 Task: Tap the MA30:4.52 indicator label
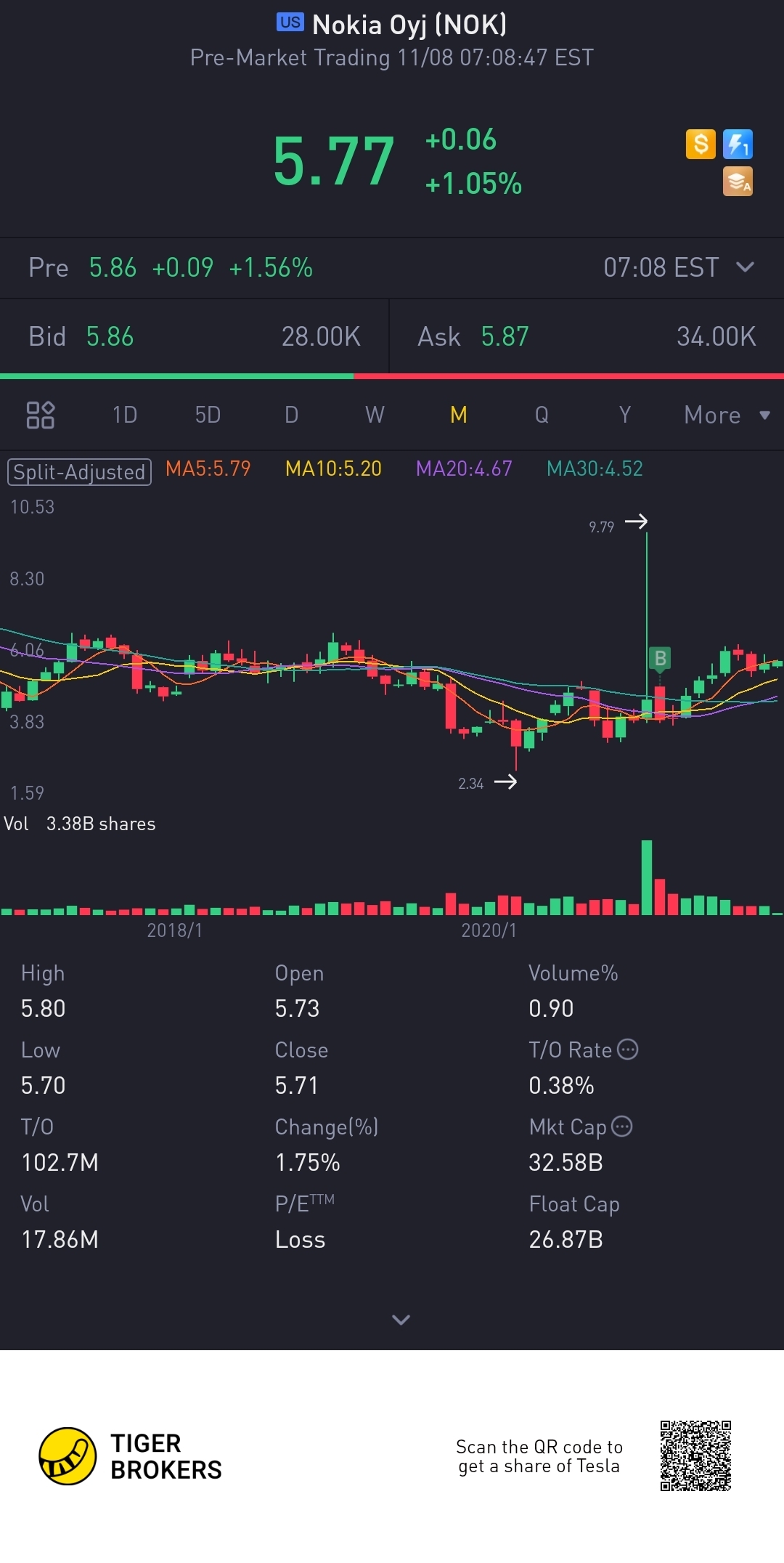point(595,468)
